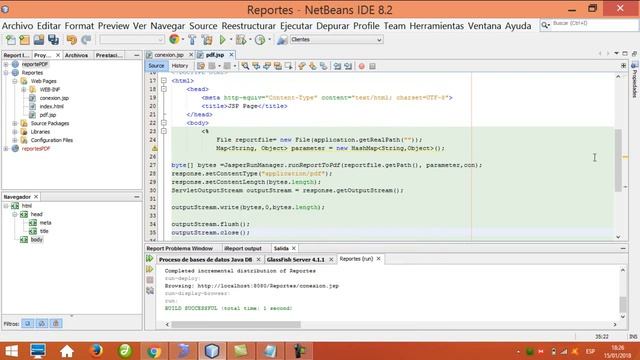Toggle the third Navigator filter button
This screenshot has width=640, height=360.
(x=56, y=323)
